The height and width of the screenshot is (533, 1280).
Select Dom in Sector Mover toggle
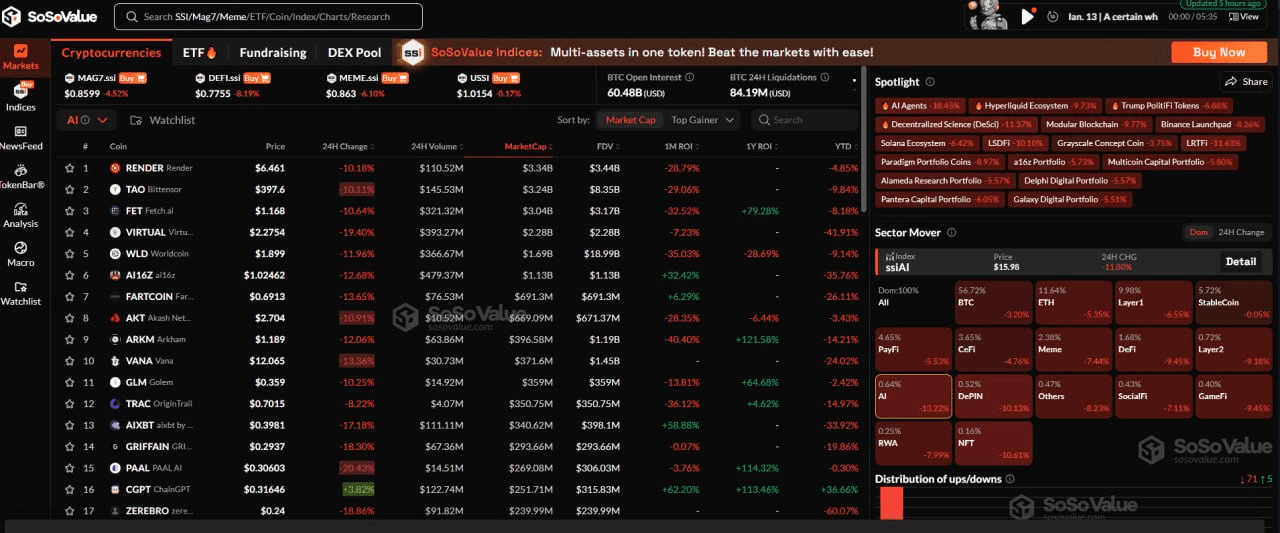pyautogui.click(x=1198, y=232)
